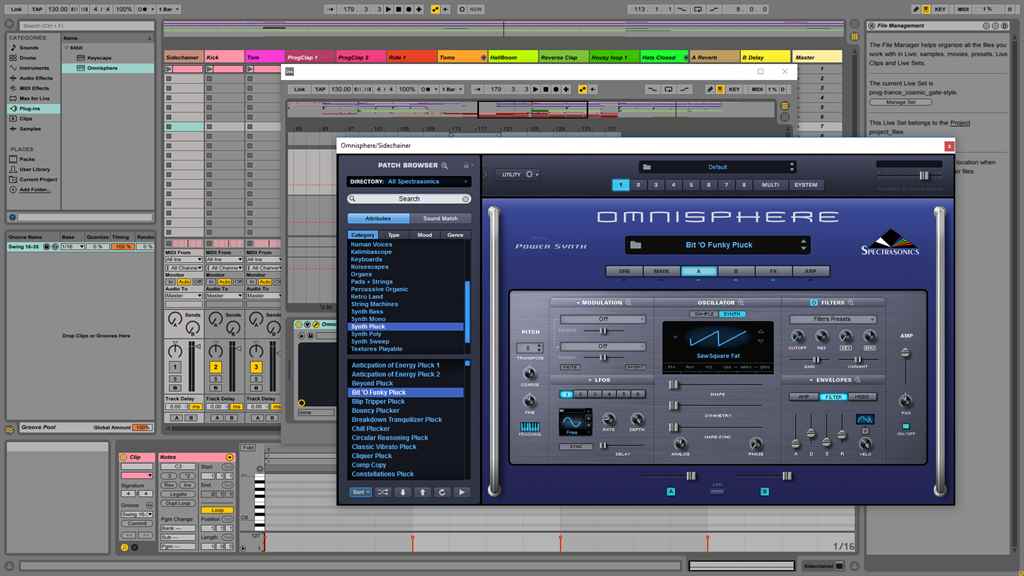Screen dimensions: 1024x576
Task: Toggle the Link button in Live's top bar
Action: click(x=16, y=9)
